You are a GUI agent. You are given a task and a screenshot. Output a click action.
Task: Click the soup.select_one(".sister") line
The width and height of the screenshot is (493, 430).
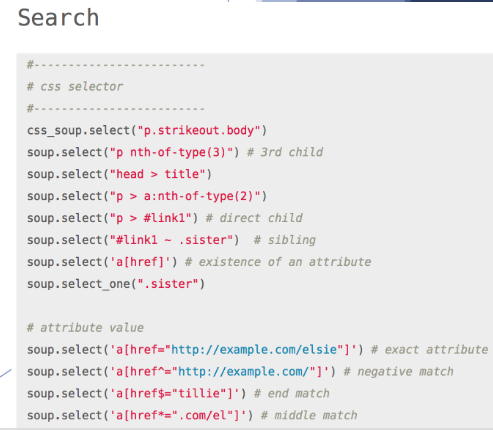(116, 284)
